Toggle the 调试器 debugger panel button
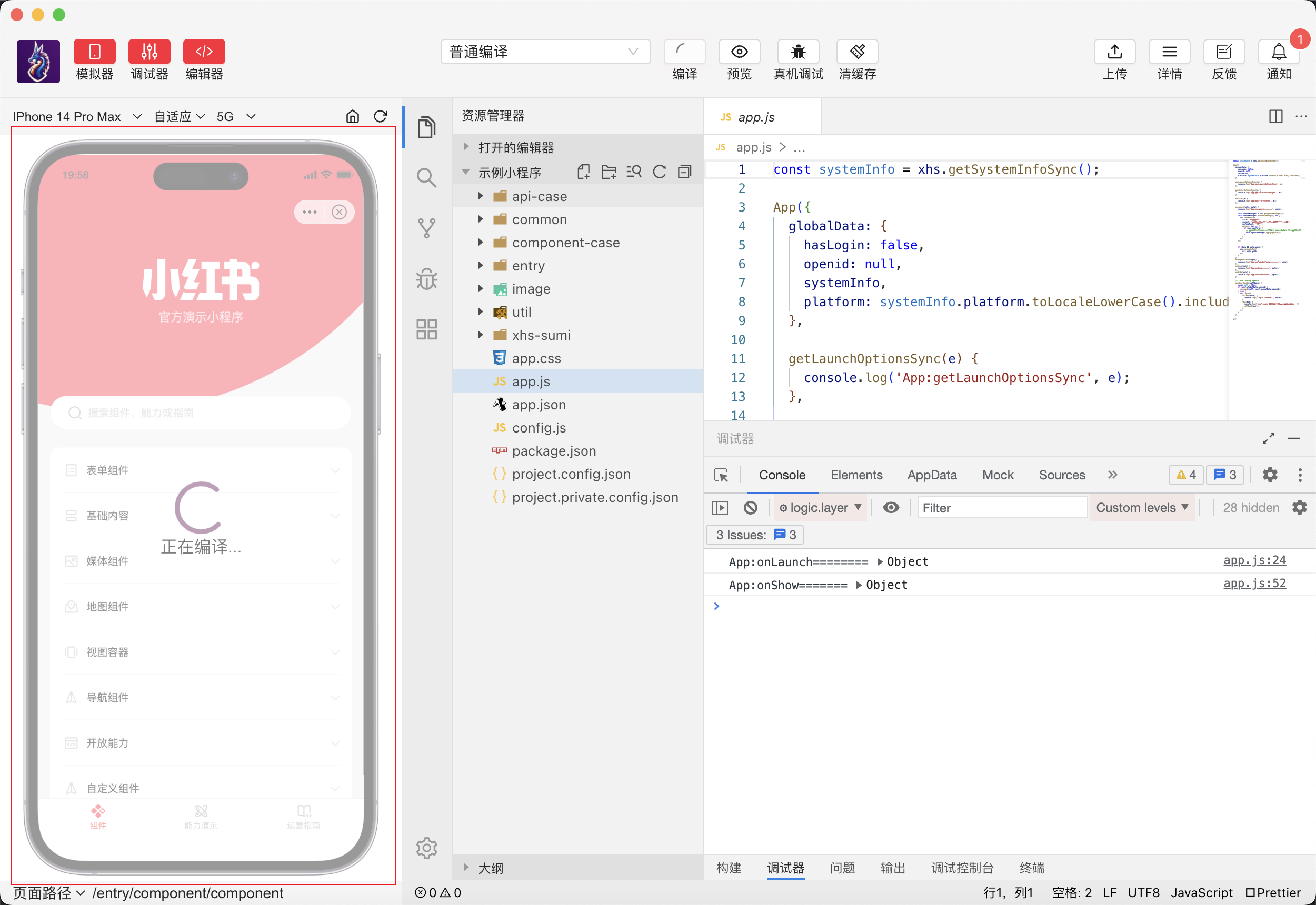The width and height of the screenshot is (1316, 905). 149,52
